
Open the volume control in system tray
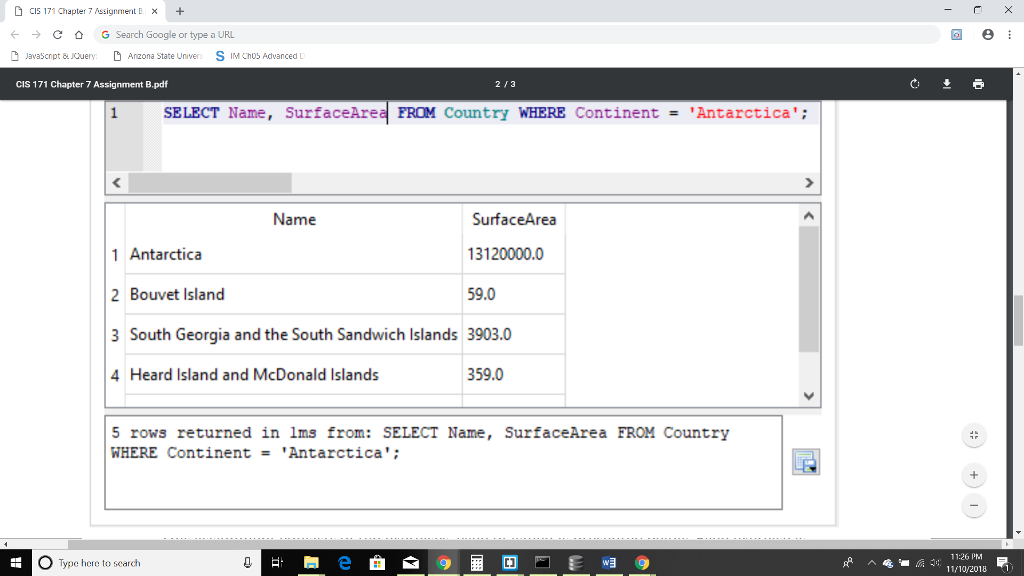click(x=935, y=562)
